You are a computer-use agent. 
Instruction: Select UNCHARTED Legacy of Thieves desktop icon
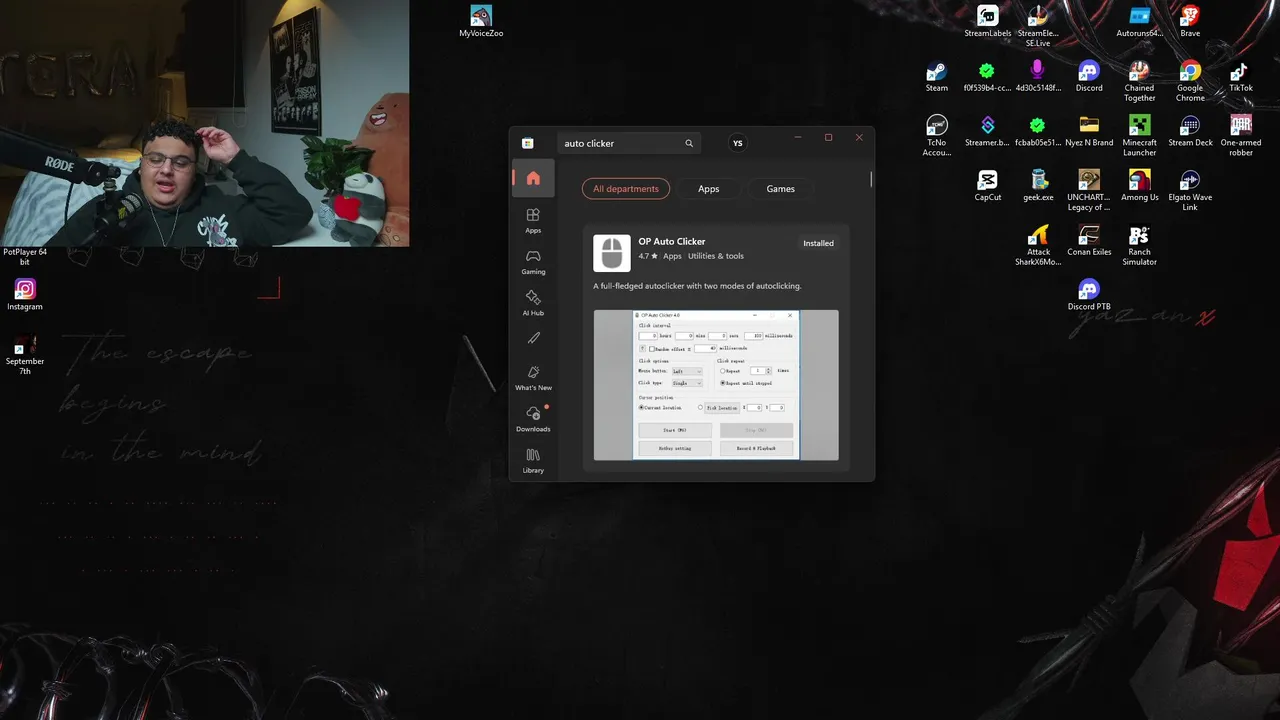tap(1089, 190)
